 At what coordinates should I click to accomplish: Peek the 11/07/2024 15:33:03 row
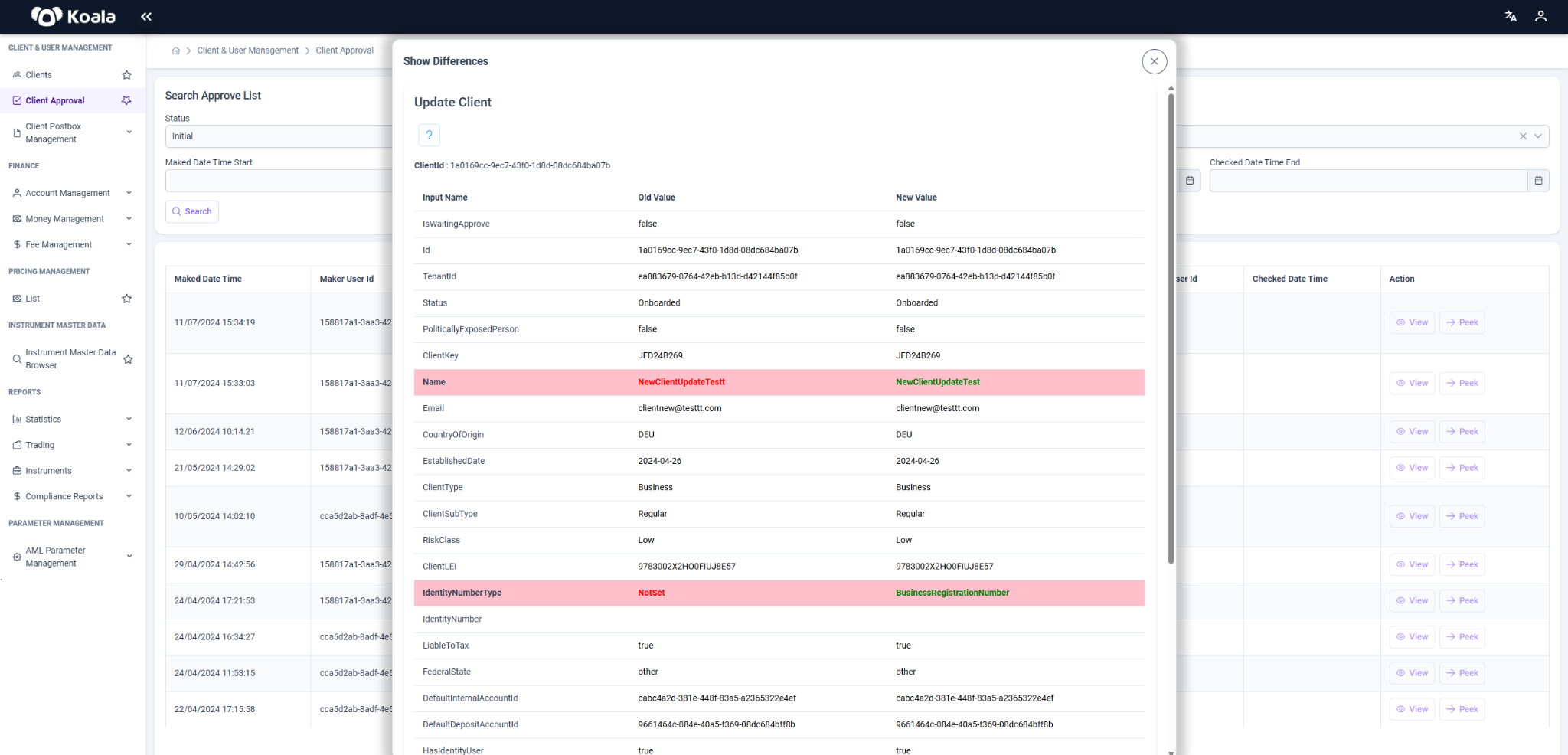click(1462, 383)
